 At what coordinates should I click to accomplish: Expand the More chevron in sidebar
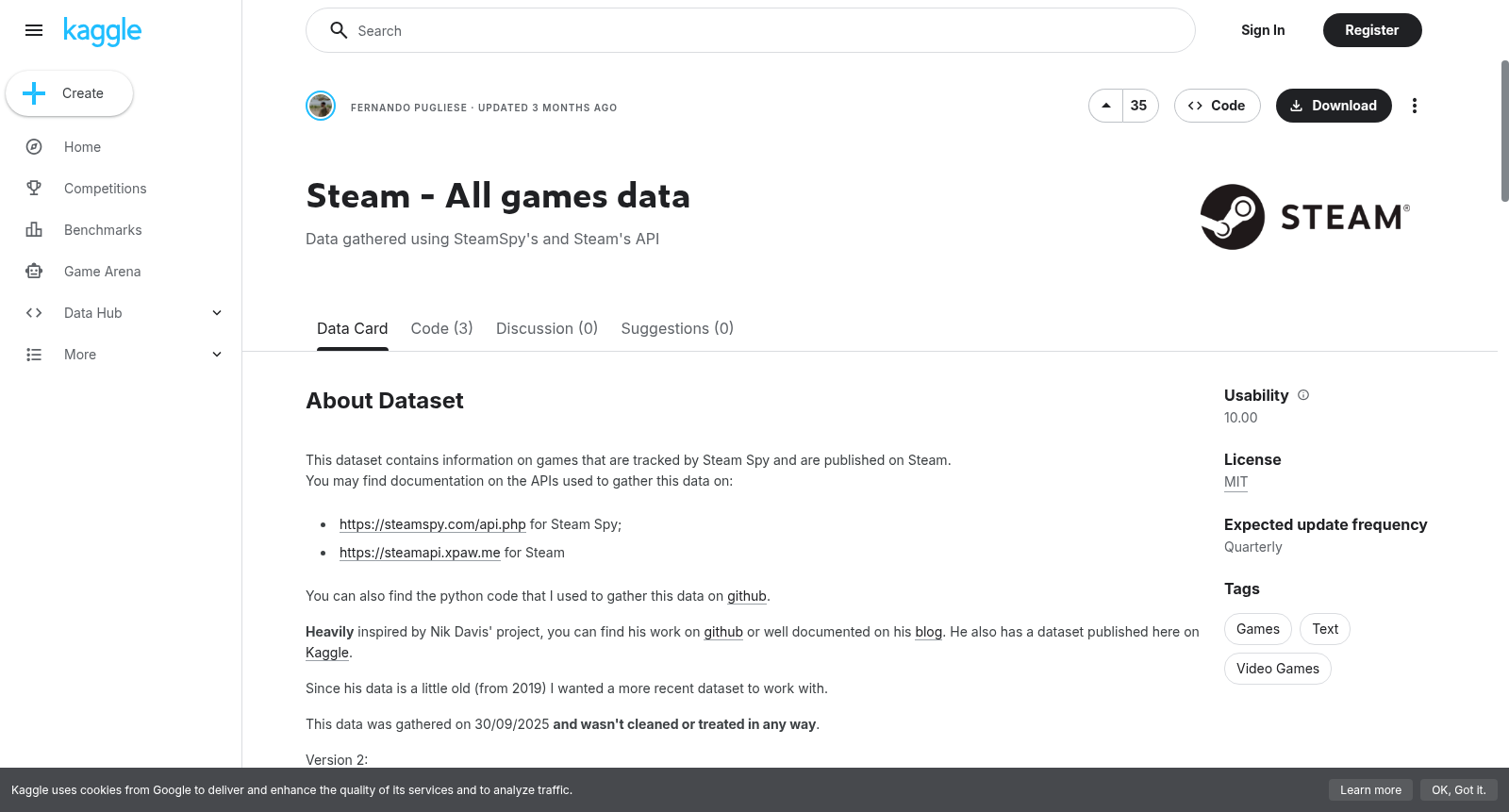coord(217,355)
